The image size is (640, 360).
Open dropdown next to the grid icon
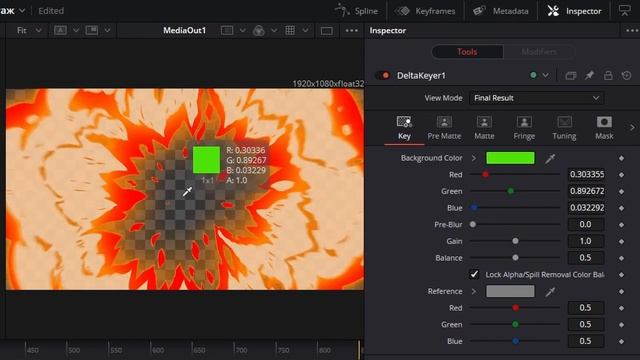click(305, 31)
